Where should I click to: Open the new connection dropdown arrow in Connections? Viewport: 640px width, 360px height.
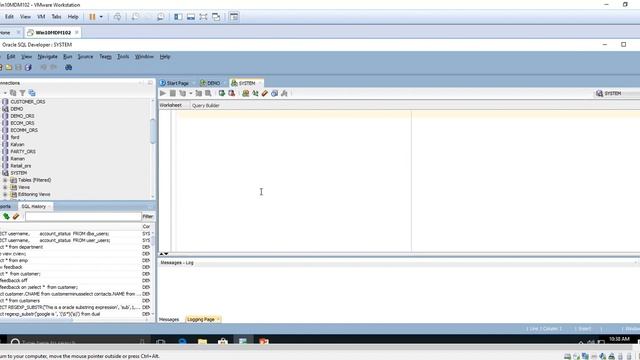[5, 93]
